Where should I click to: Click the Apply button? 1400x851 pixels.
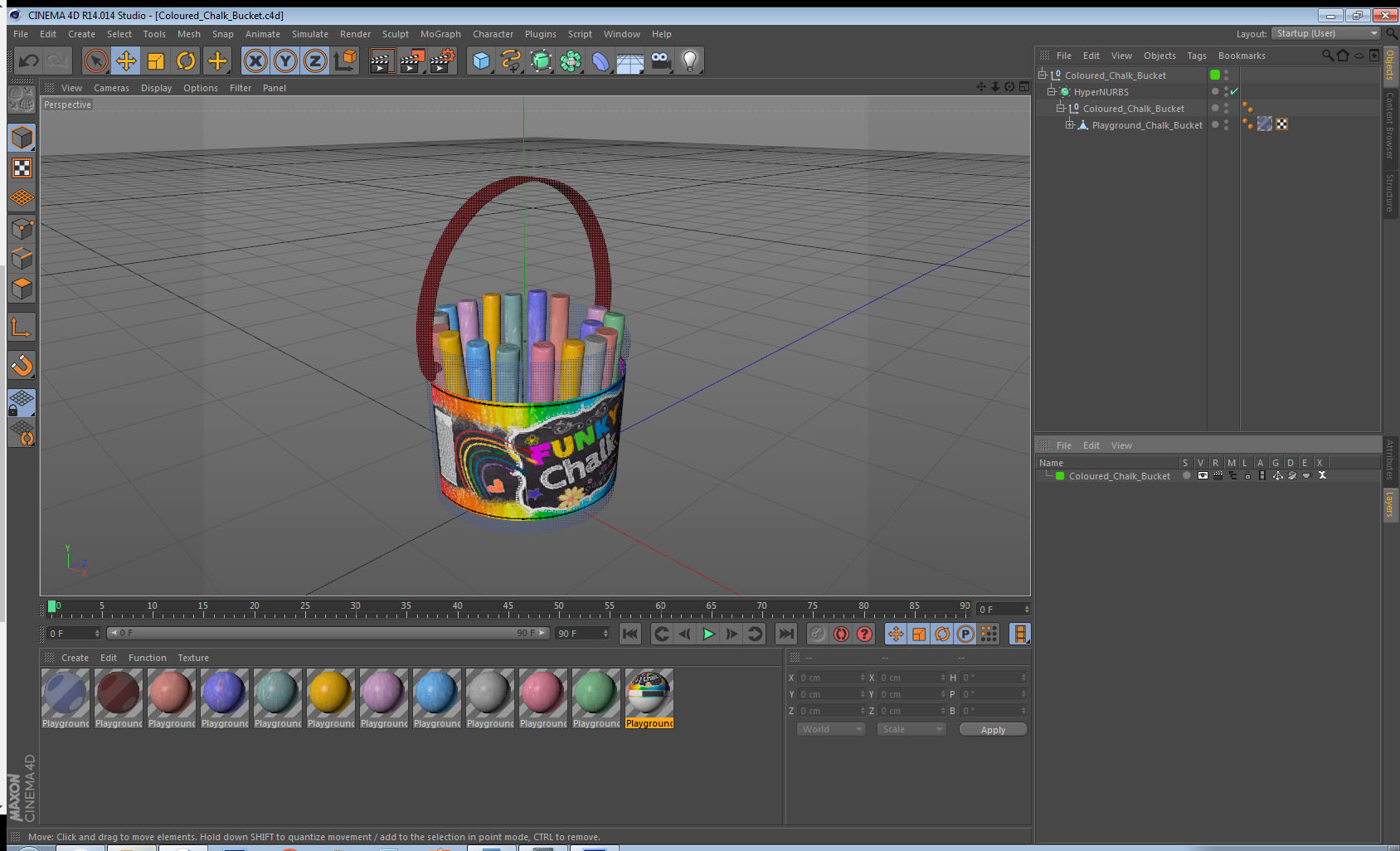(993, 730)
